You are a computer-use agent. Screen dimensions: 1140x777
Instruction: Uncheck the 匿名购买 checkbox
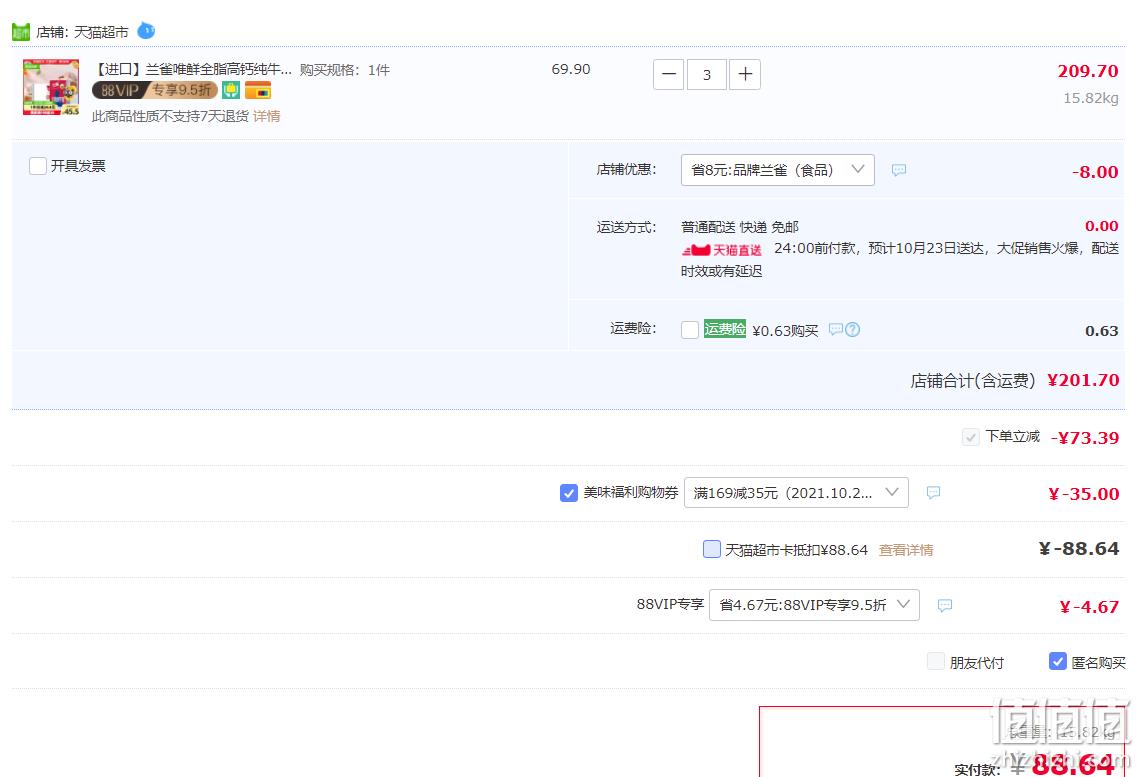click(x=1058, y=661)
